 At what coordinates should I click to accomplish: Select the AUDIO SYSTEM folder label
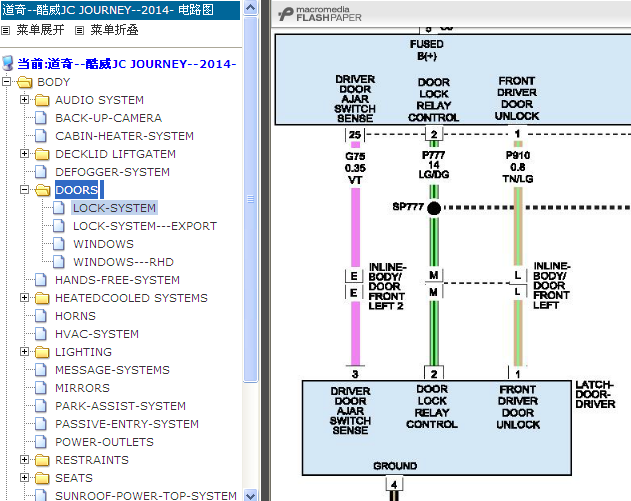[x=99, y=100]
